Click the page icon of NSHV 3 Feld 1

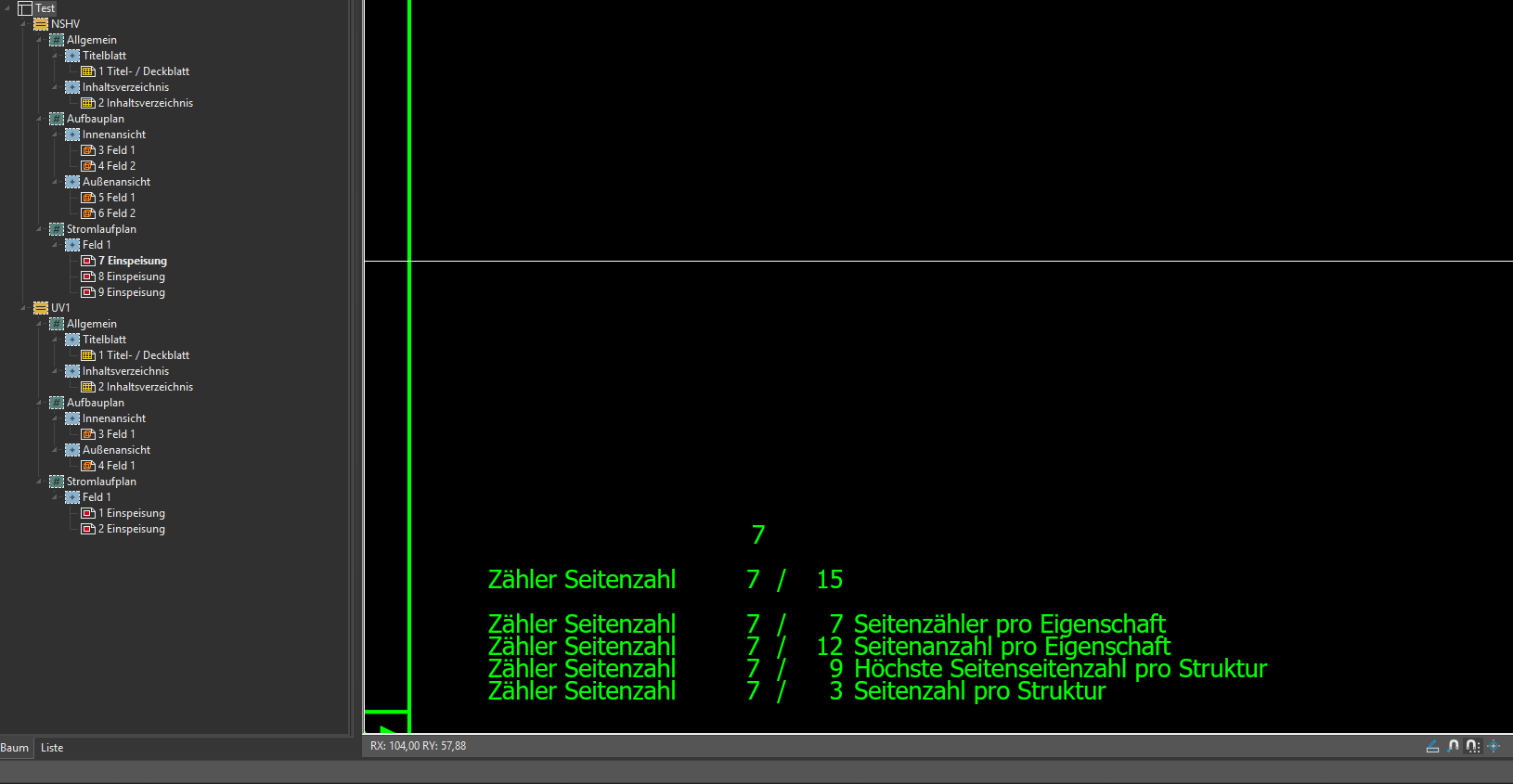88,150
